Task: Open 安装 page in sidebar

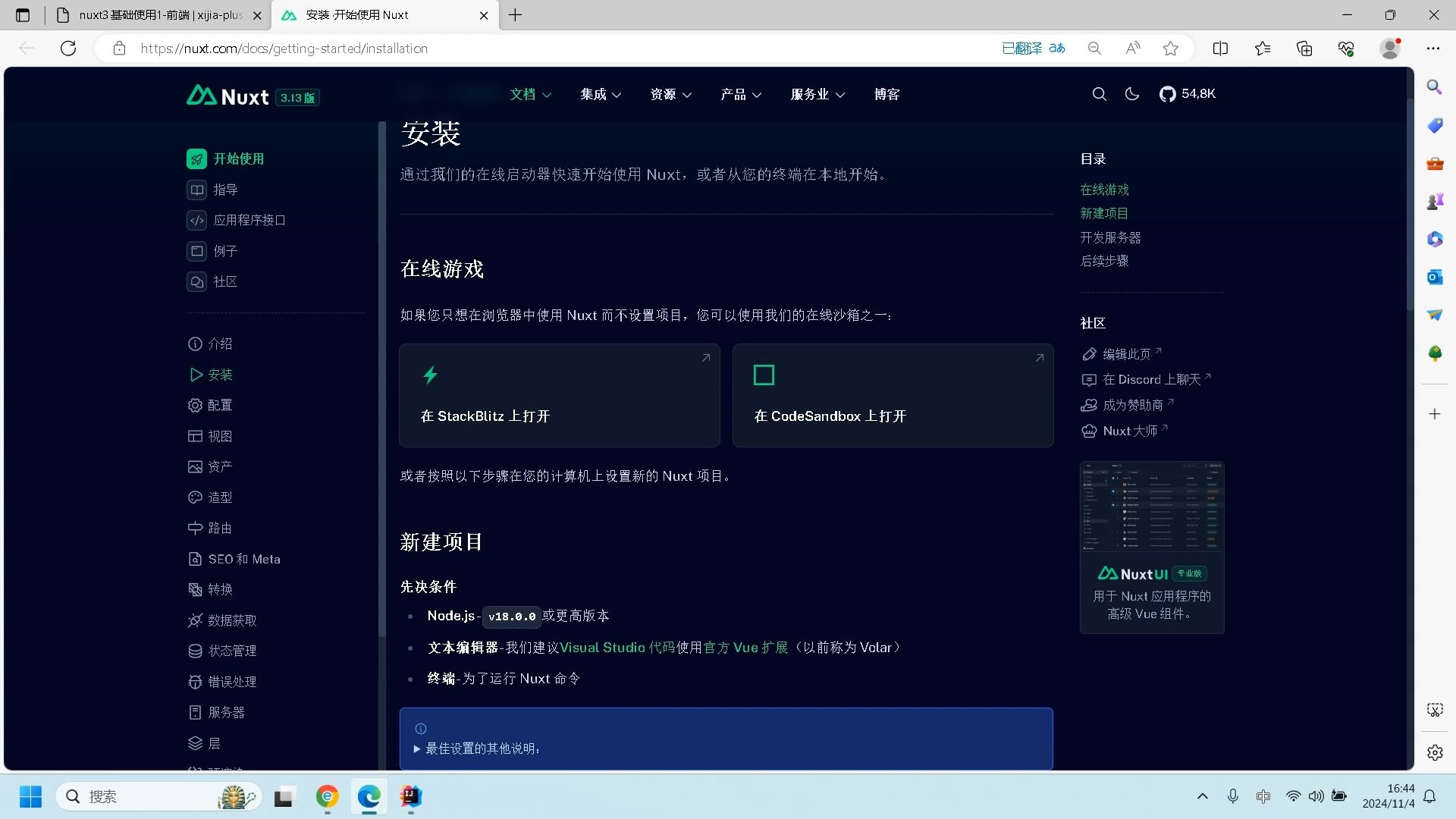Action: click(x=210, y=375)
